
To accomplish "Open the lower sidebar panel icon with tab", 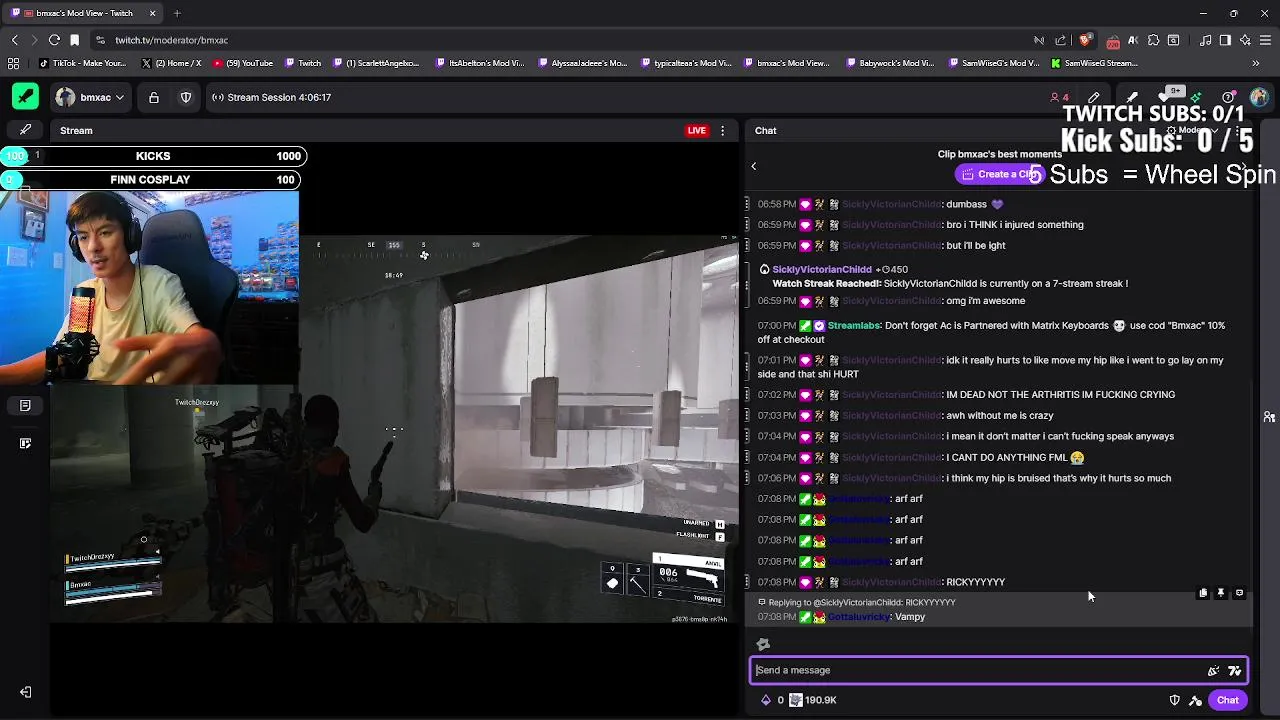I will 25,443.
